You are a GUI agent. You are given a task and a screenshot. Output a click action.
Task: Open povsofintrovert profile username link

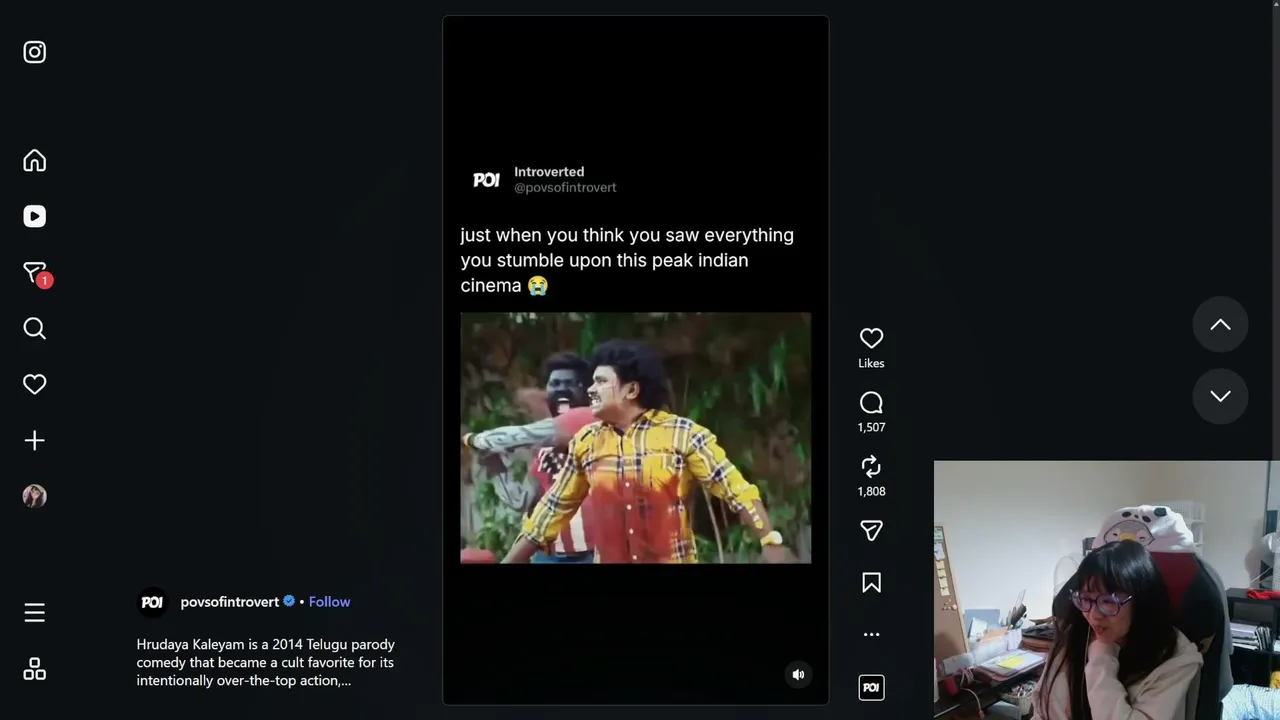coord(230,602)
